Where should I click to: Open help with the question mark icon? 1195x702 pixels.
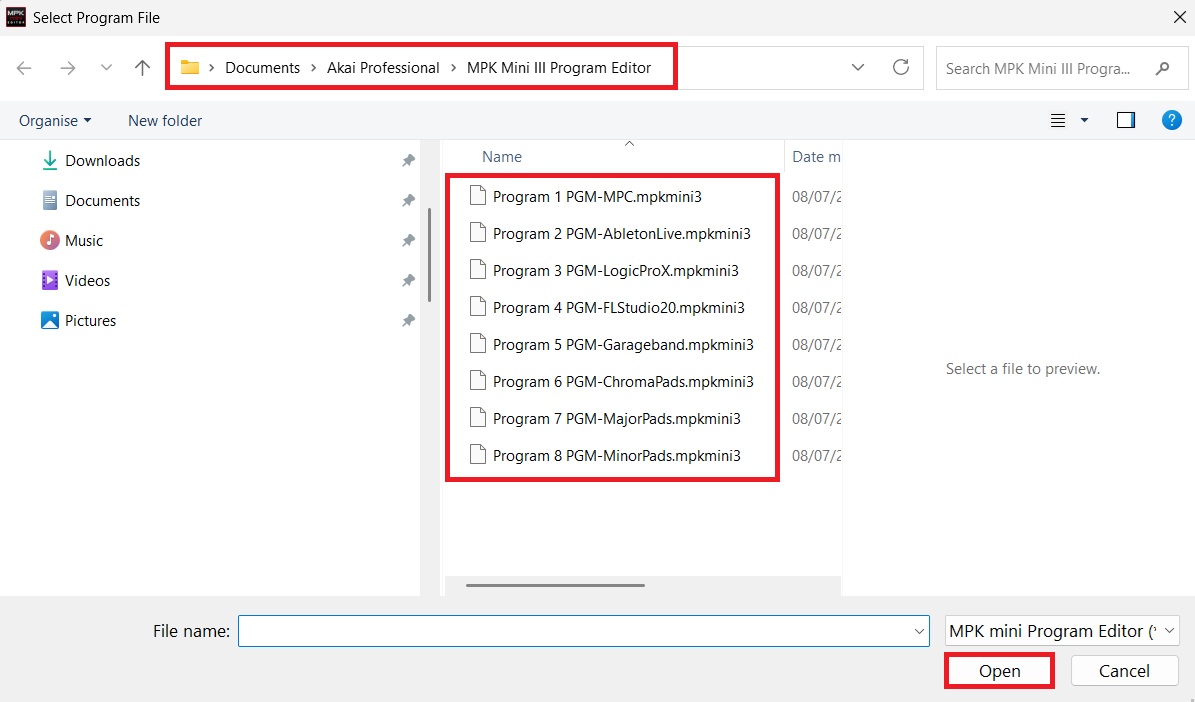(1171, 120)
